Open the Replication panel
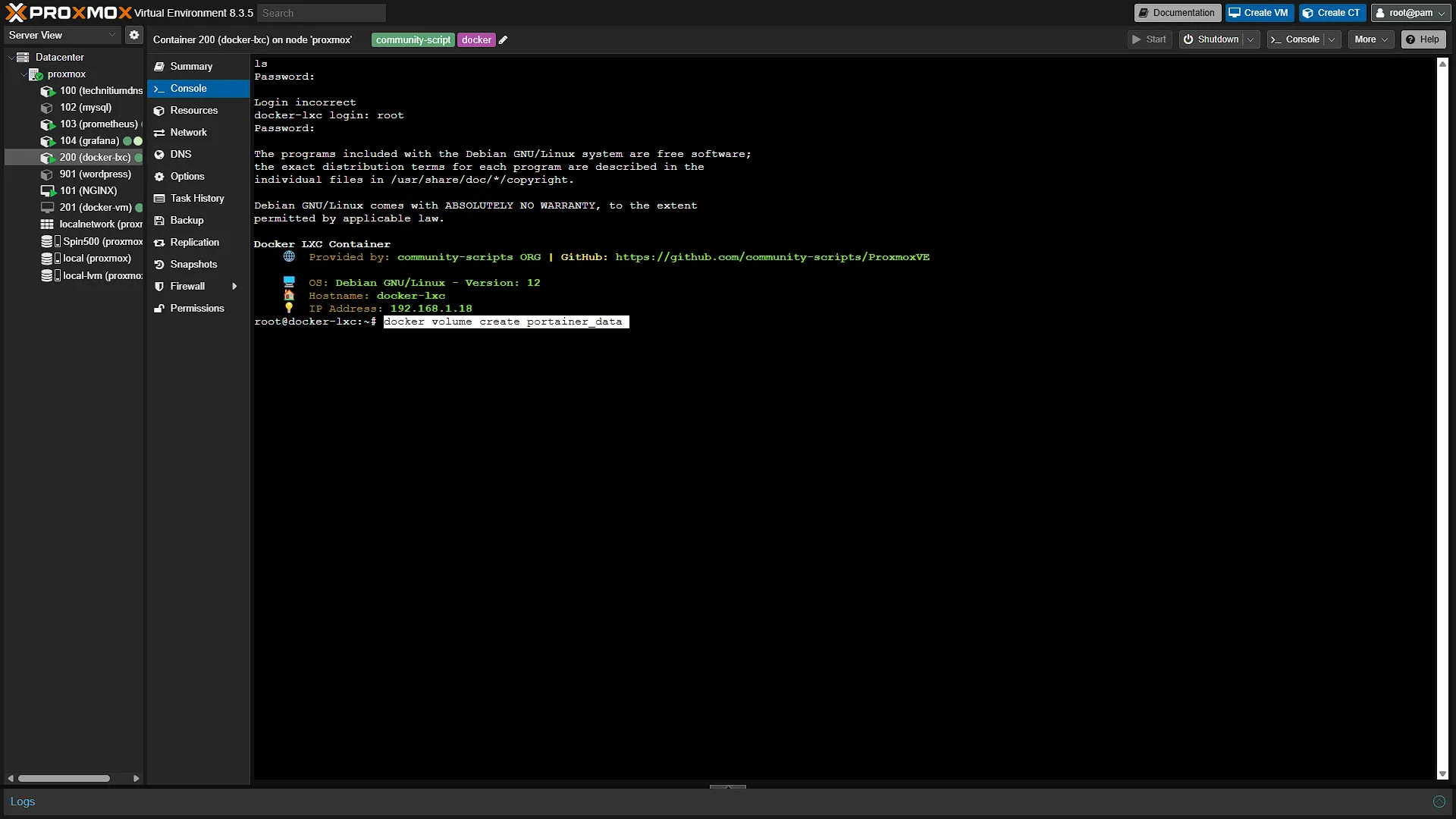Image resolution: width=1456 pixels, height=819 pixels. point(198,243)
